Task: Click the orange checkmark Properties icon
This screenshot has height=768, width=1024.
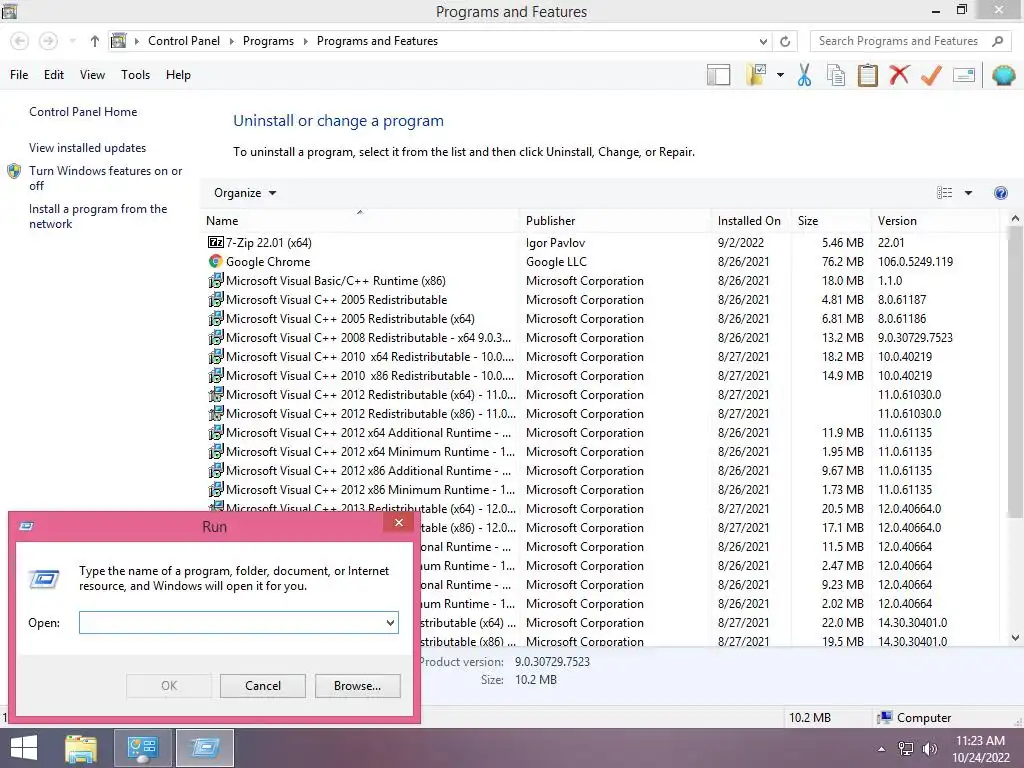Action: click(x=931, y=75)
